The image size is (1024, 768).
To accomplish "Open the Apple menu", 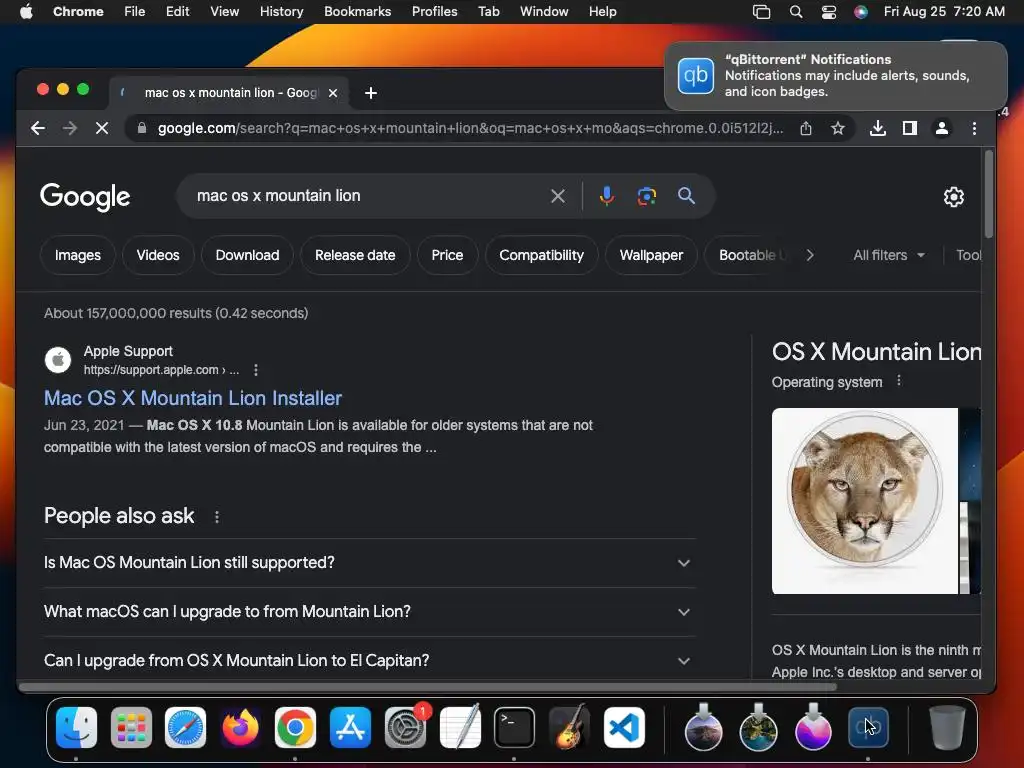I will pos(26,12).
